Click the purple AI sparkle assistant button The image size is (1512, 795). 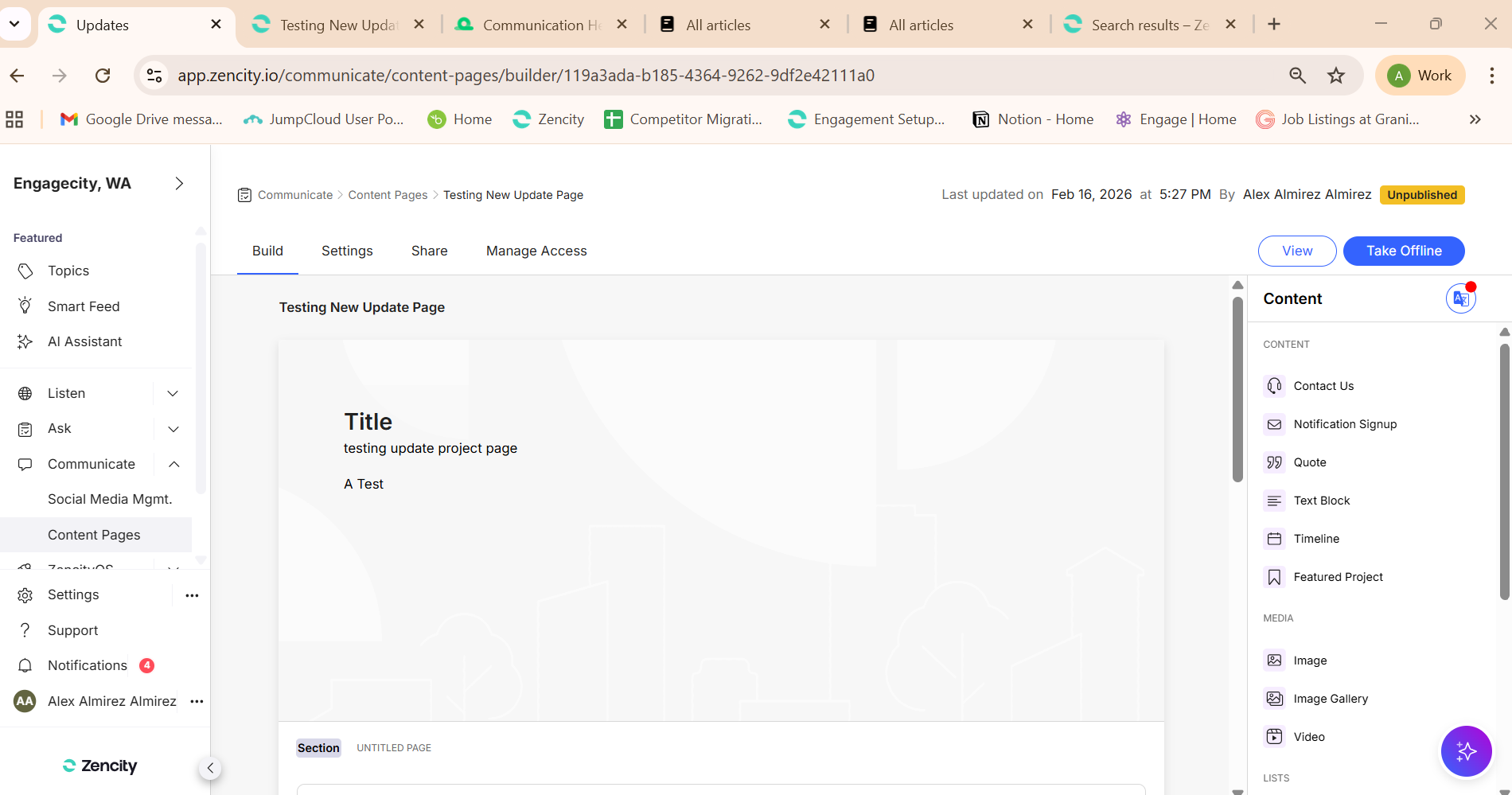1466,750
